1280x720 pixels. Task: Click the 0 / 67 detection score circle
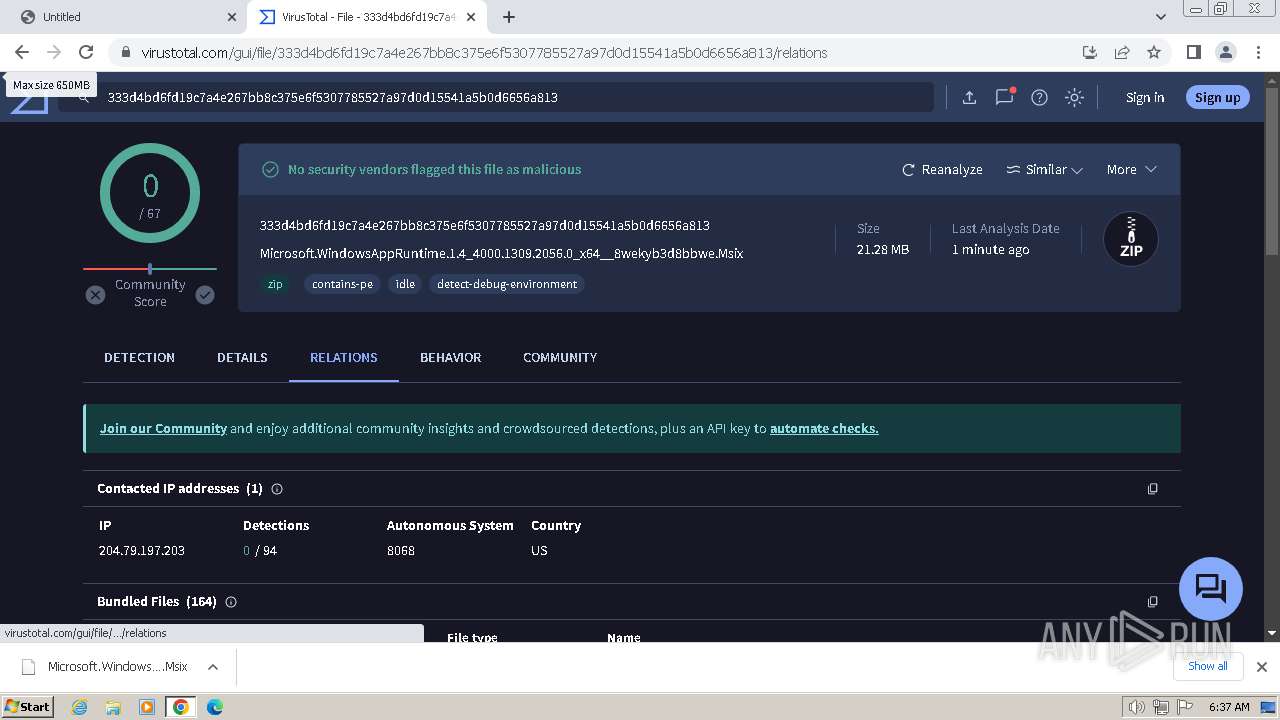tap(150, 193)
